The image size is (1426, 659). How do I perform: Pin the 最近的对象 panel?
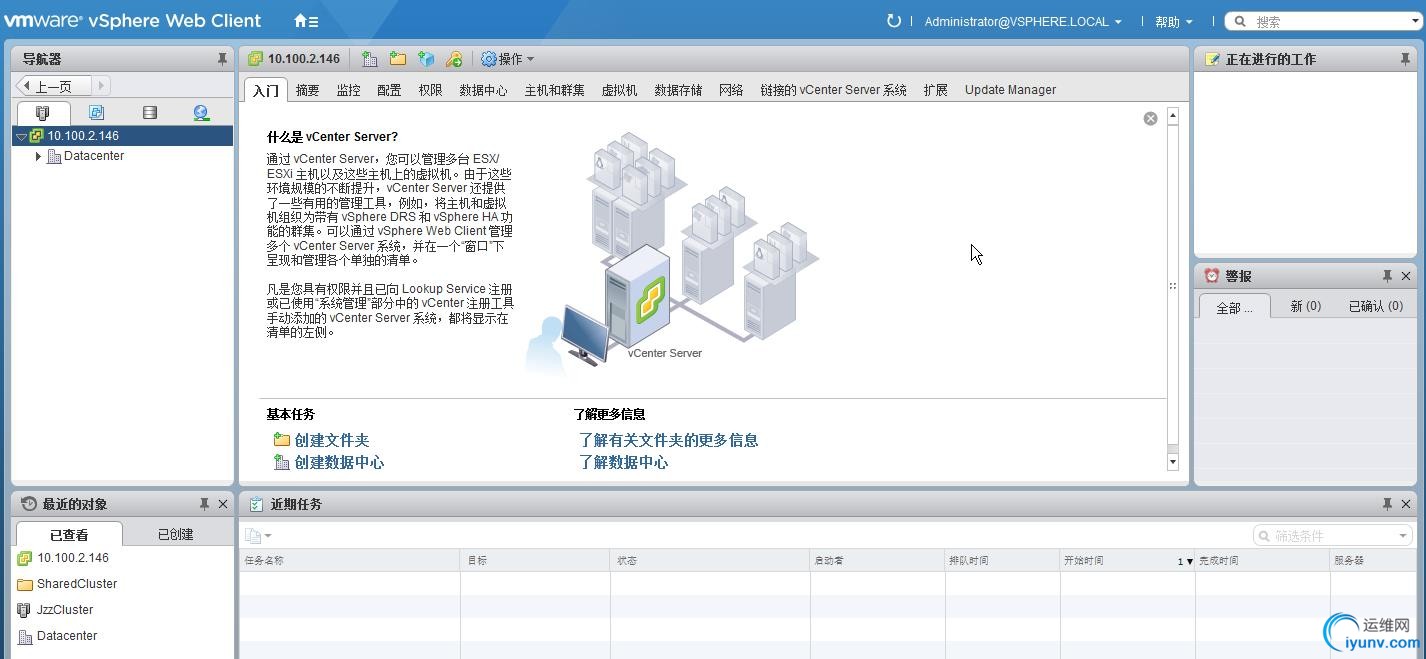click(204, 504)
